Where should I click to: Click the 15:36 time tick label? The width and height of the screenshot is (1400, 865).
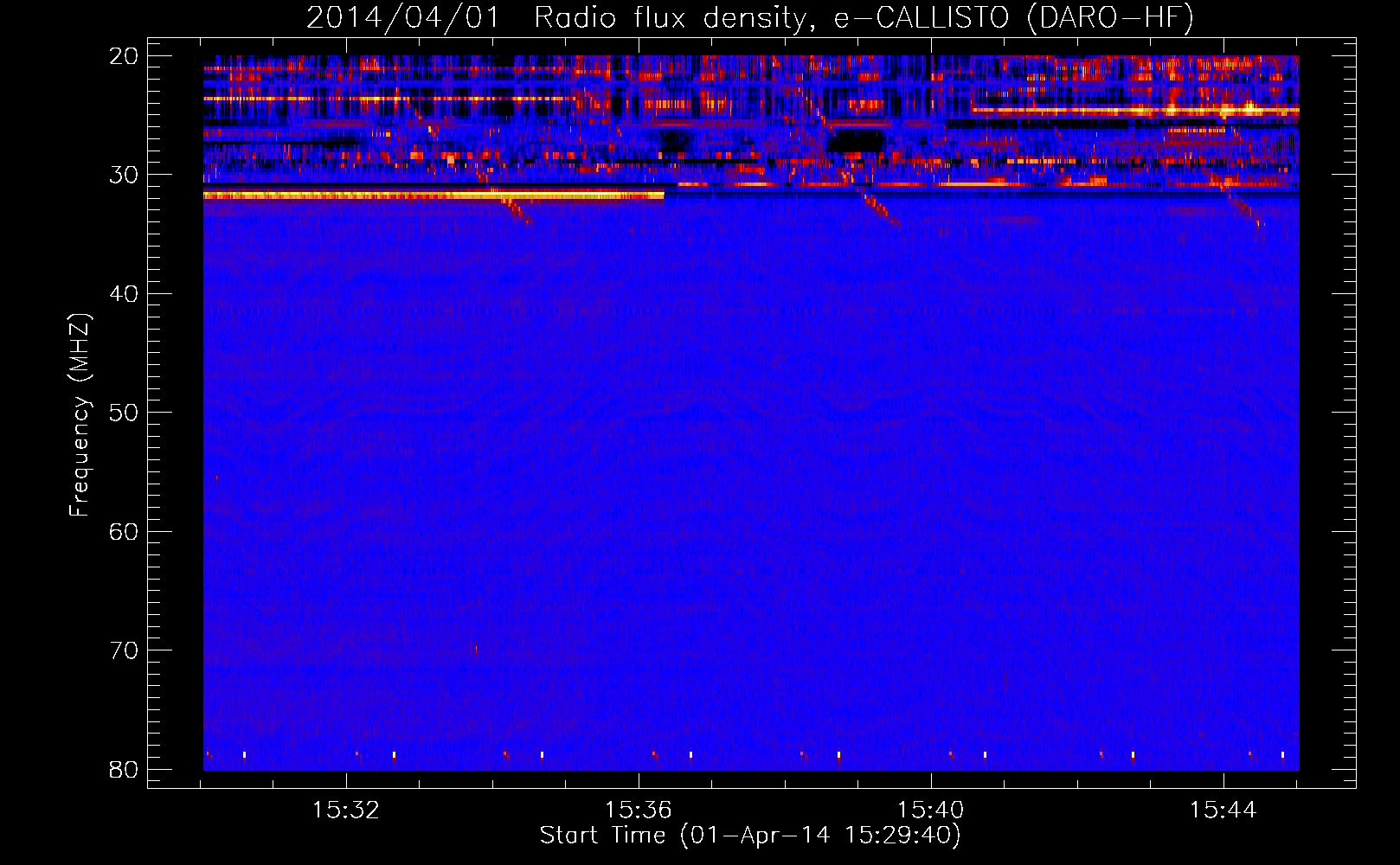coord(639,811)
